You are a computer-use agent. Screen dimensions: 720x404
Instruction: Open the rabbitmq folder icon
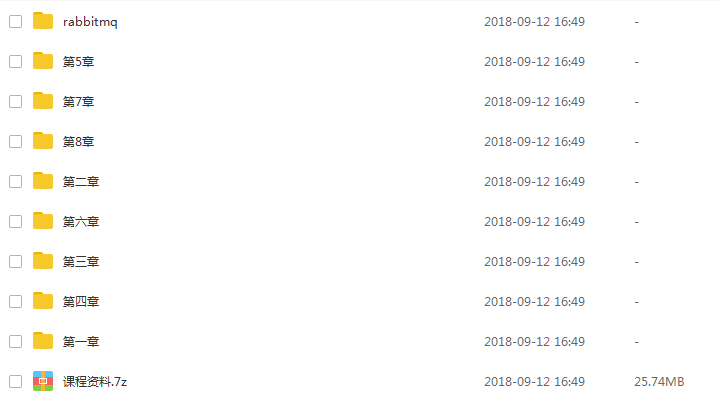pyautogui.click(x=43, y=21)
